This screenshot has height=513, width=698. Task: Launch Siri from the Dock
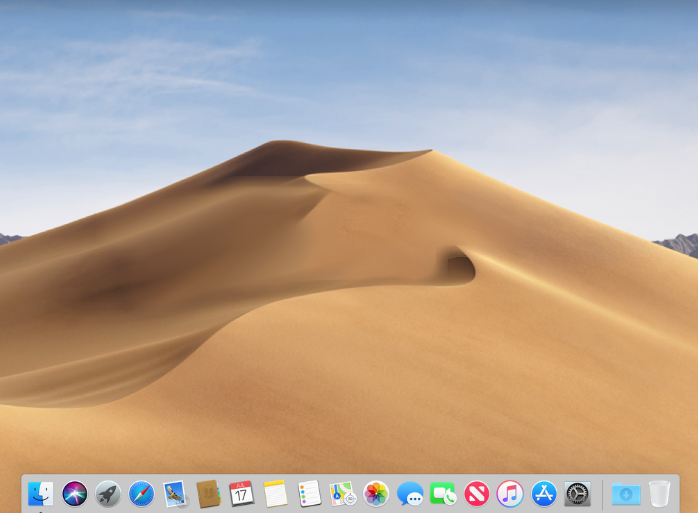coord(74,493)
